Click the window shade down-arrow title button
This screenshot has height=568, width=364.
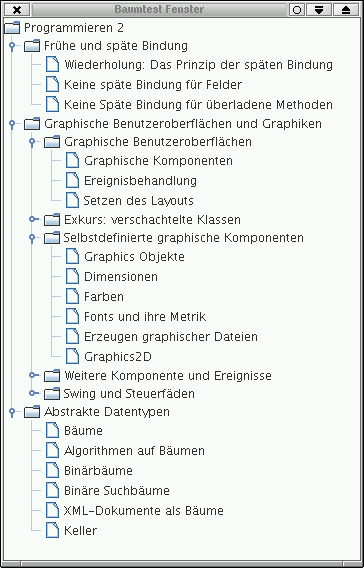pos(319,10)
